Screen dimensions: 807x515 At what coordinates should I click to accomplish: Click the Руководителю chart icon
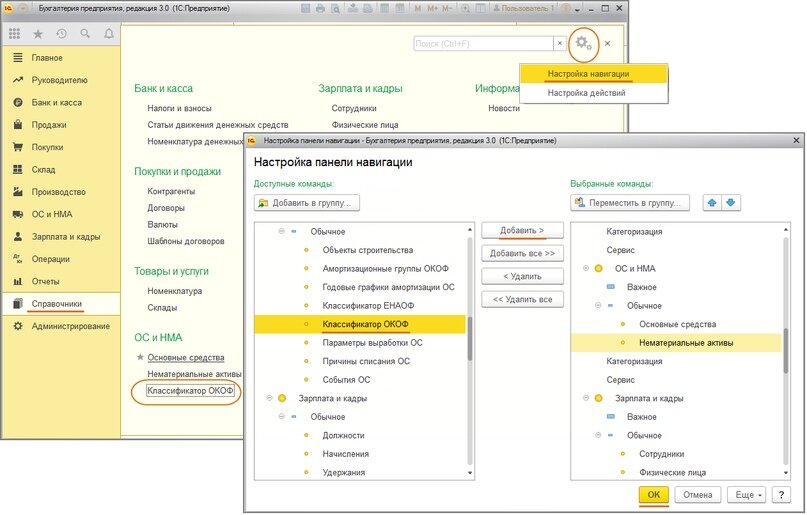click(x=17, y=80)
